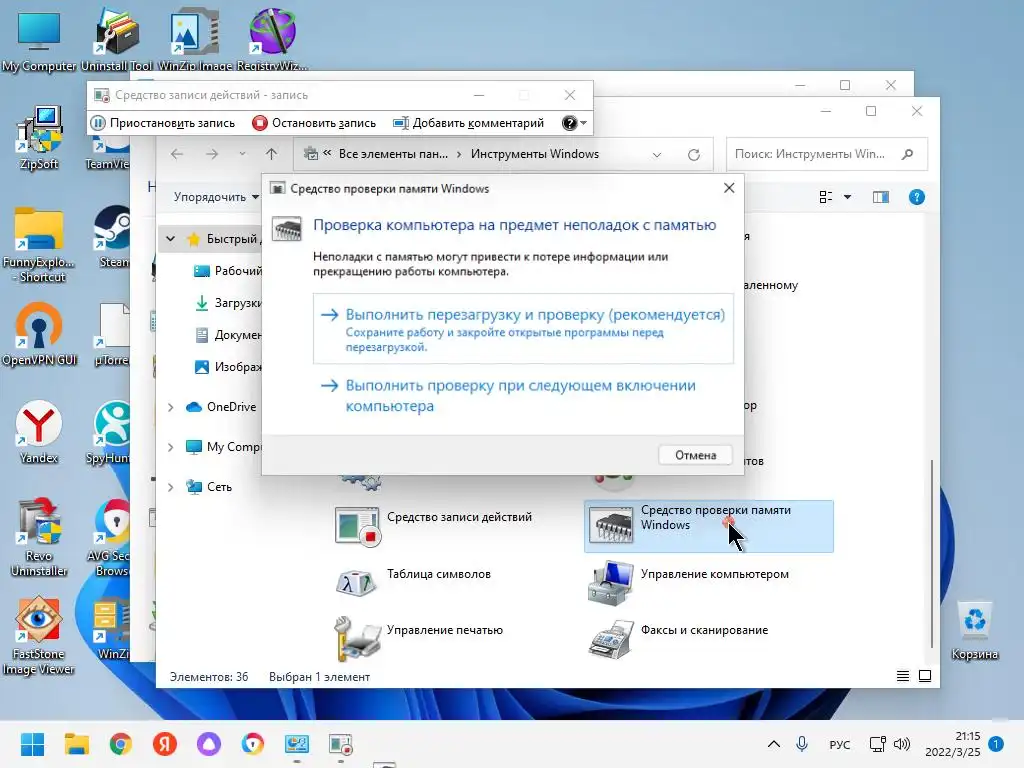The width and height of the screenshot is (1024, 768).
Task: Switch to details view in status bar
Action: [903, 676]
